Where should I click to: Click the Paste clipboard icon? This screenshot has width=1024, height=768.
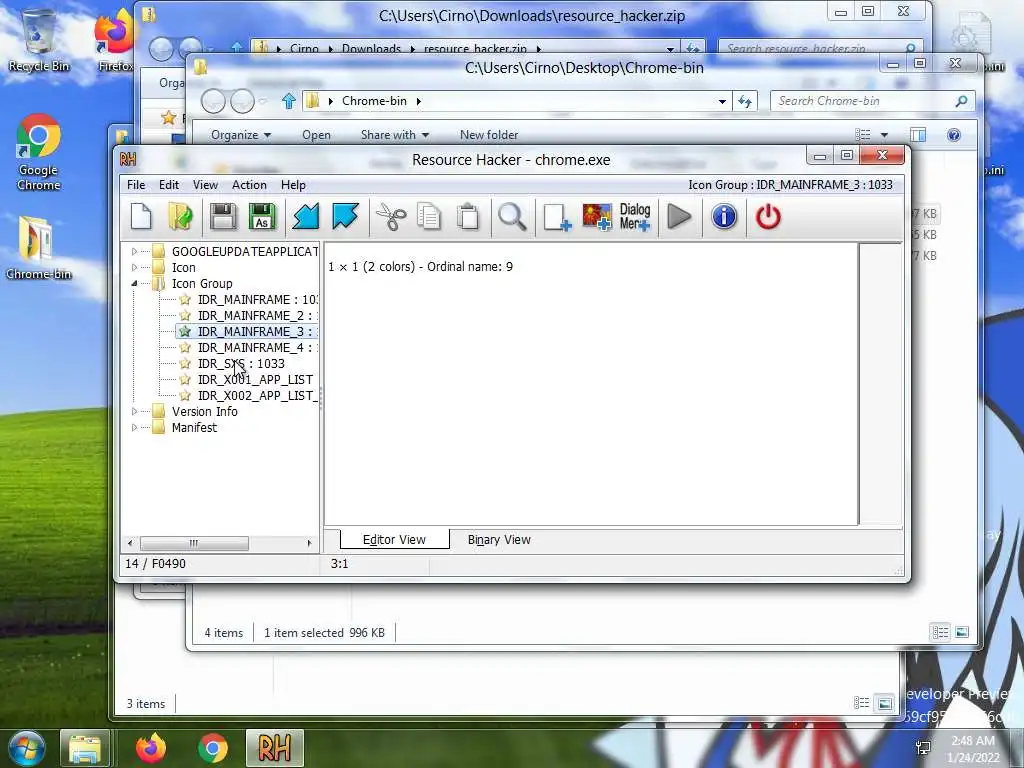coord(468,217)
